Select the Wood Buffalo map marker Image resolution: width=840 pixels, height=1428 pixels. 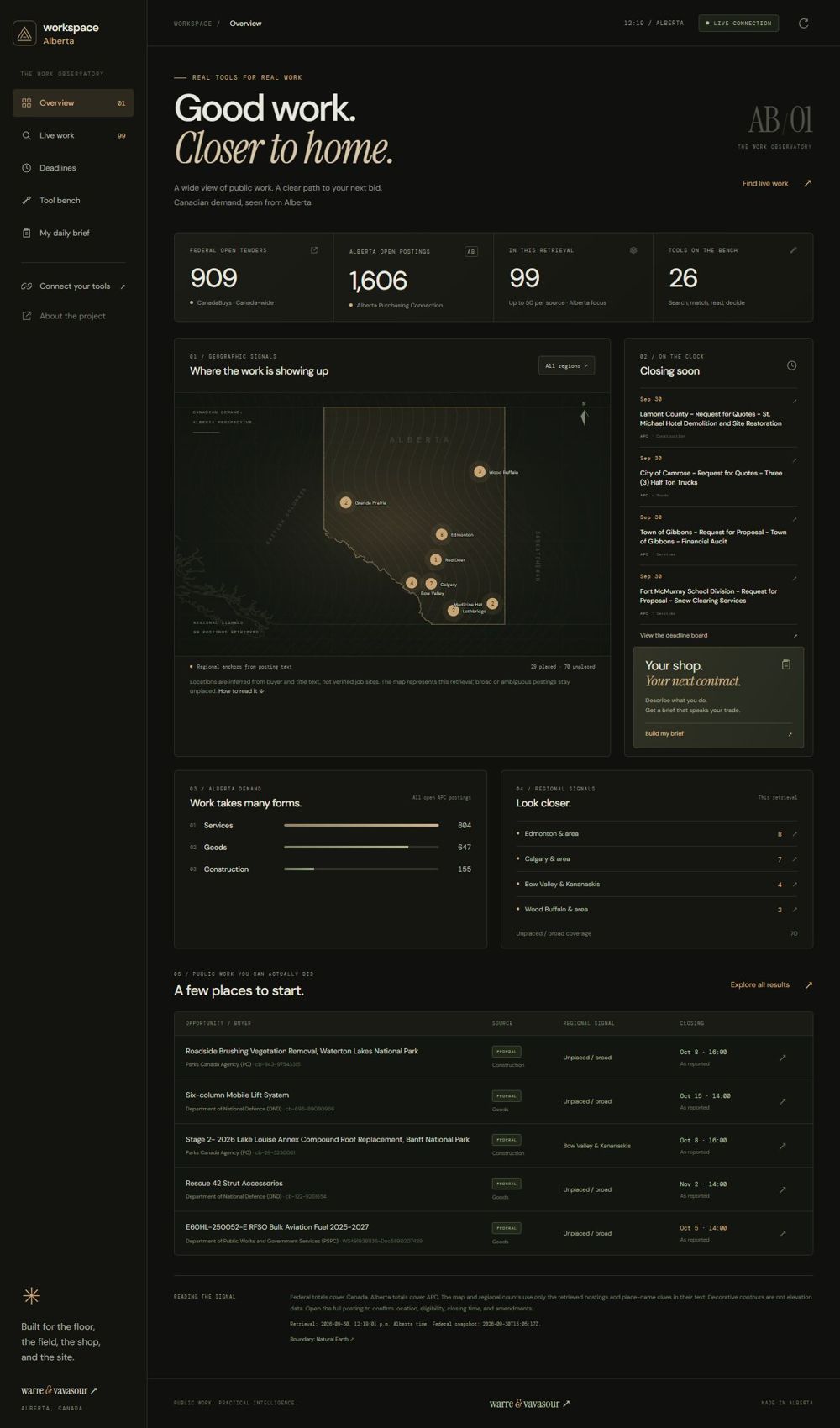(480, 472)
